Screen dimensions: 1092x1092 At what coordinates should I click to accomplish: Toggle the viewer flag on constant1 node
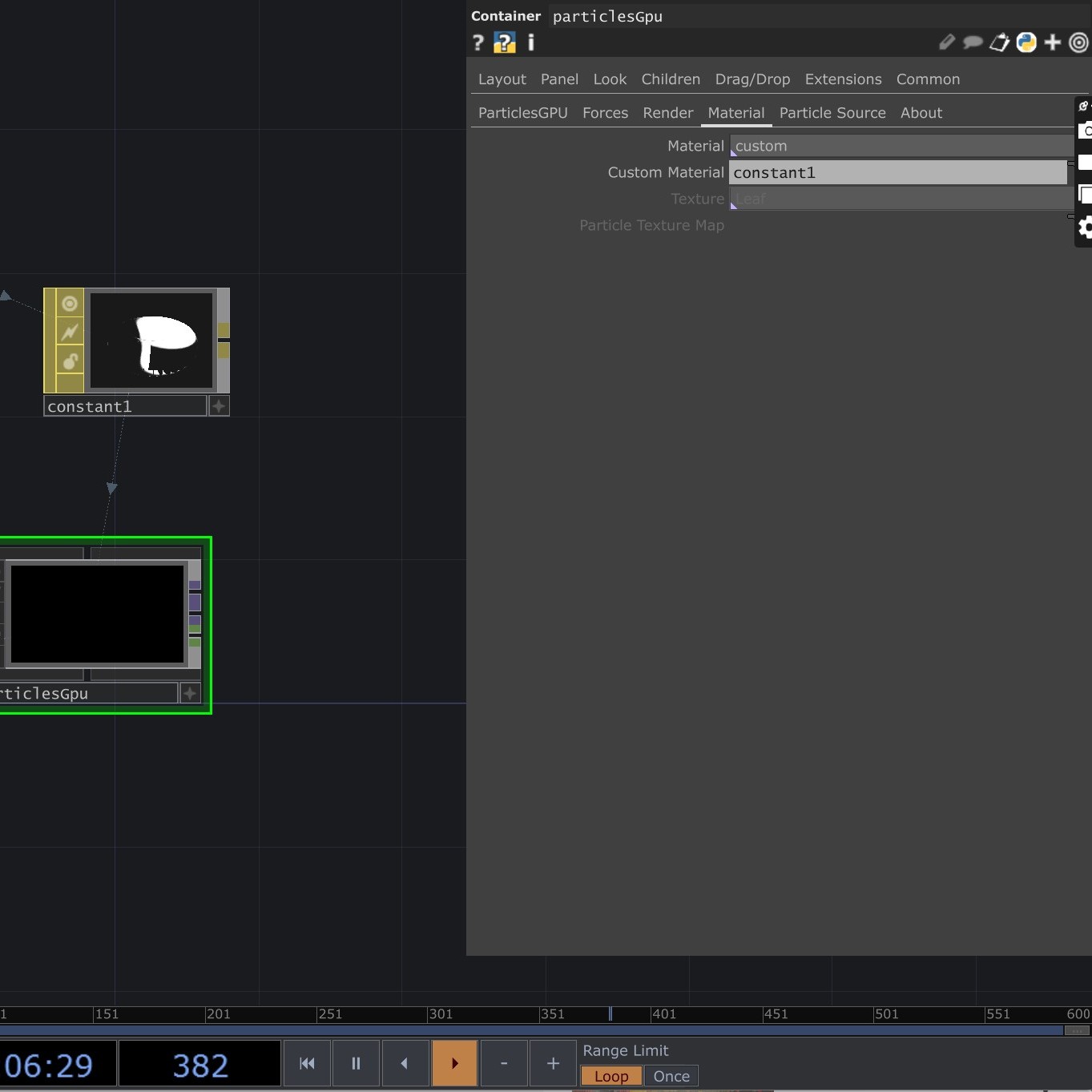70,304
